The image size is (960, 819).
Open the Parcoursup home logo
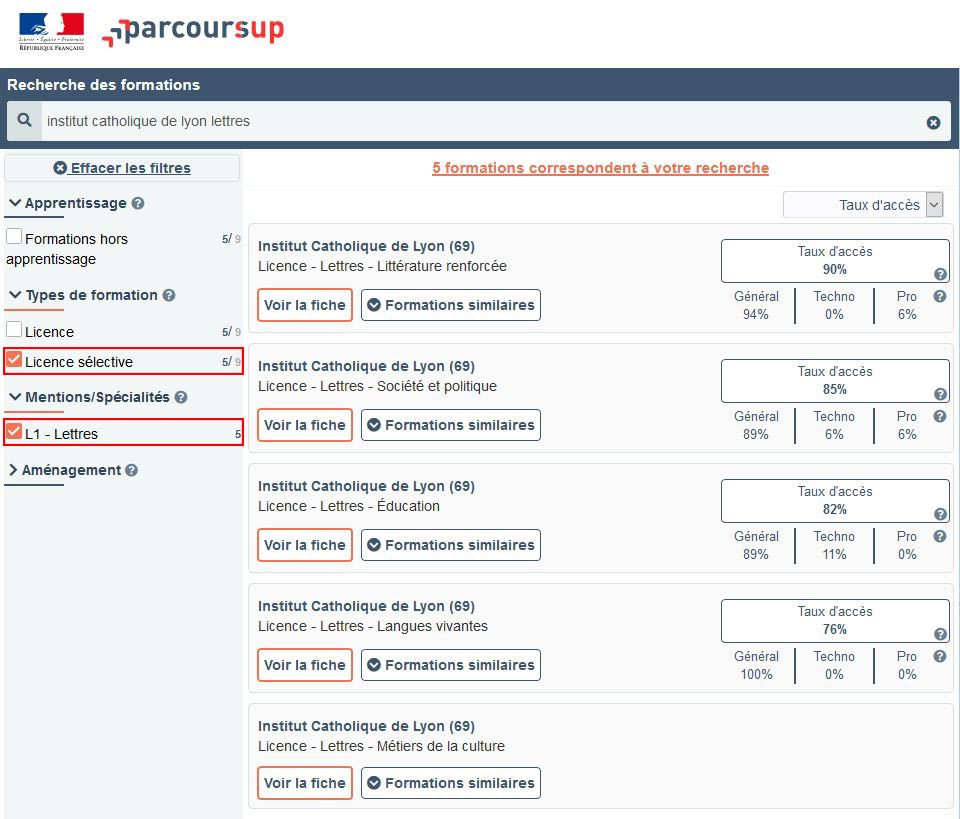193,31
